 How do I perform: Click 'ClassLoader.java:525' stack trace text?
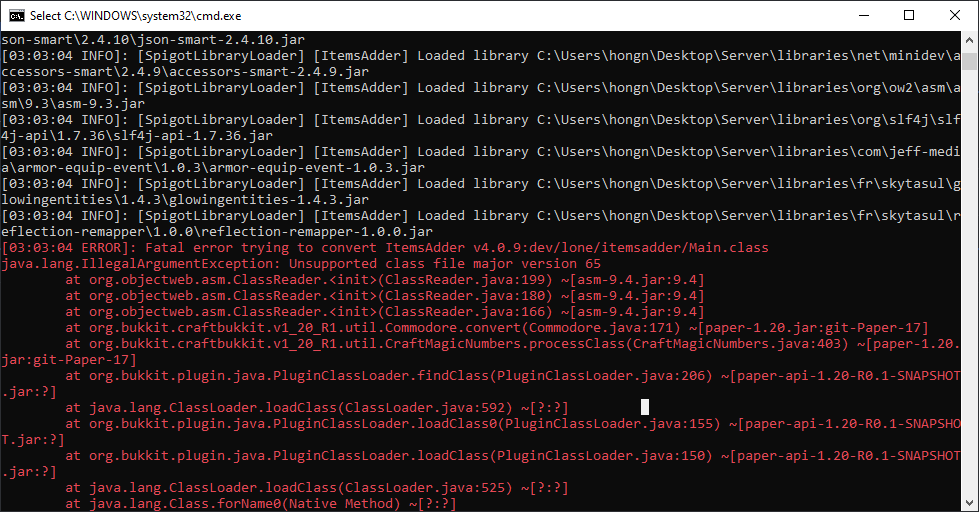[425, 488]
